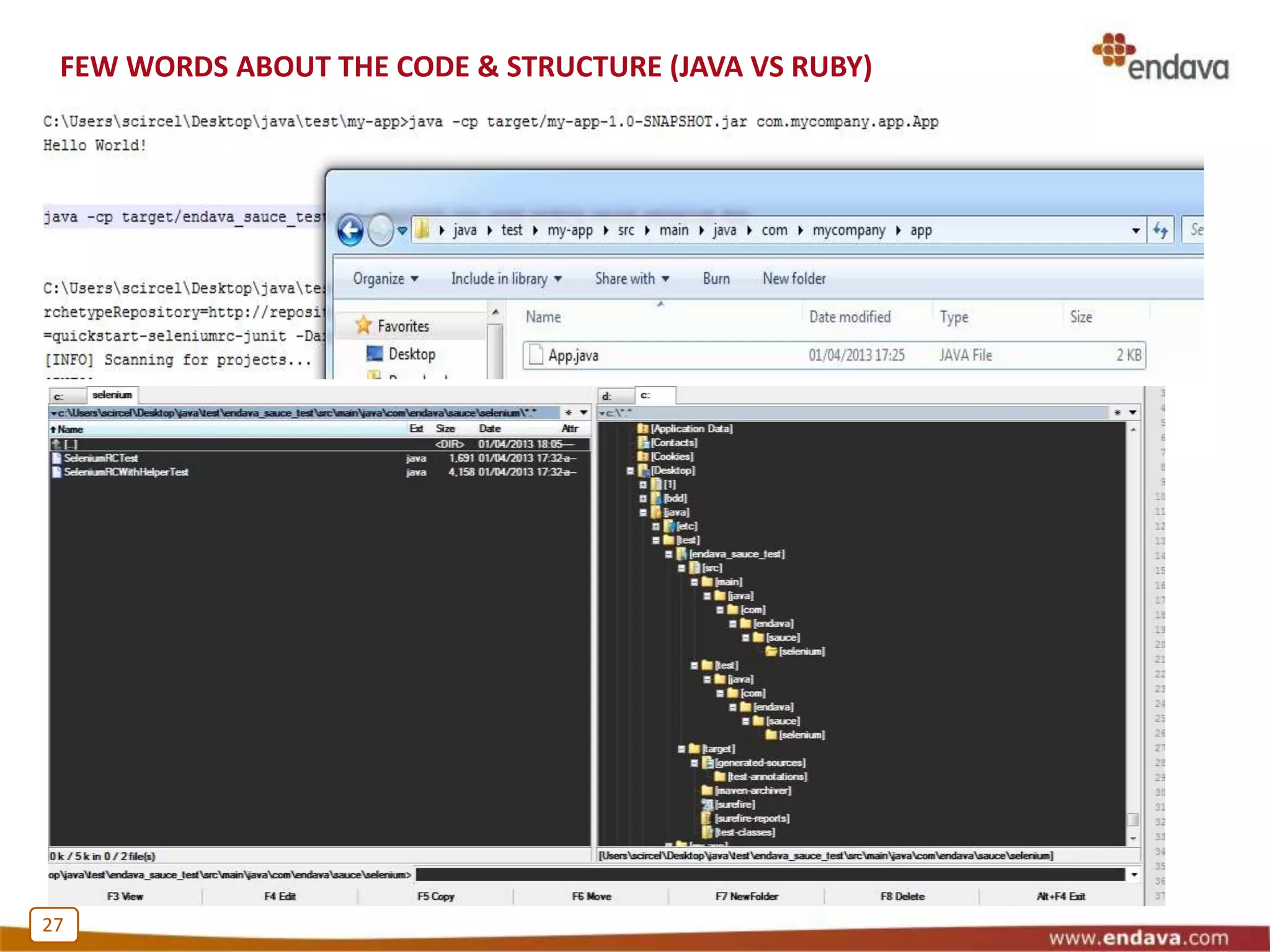Select SeleniumRCWithHelperTest java file
This screenshot has height=952, width=1270.
click(x=319, y=472)
